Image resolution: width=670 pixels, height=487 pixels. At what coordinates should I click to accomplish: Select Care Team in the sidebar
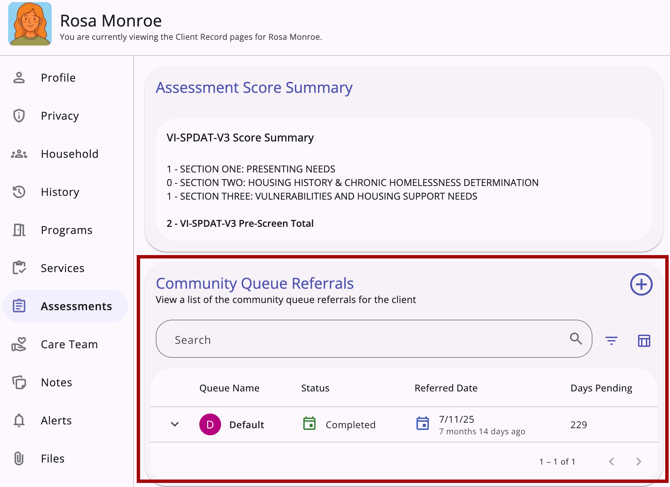click(69, 344)
